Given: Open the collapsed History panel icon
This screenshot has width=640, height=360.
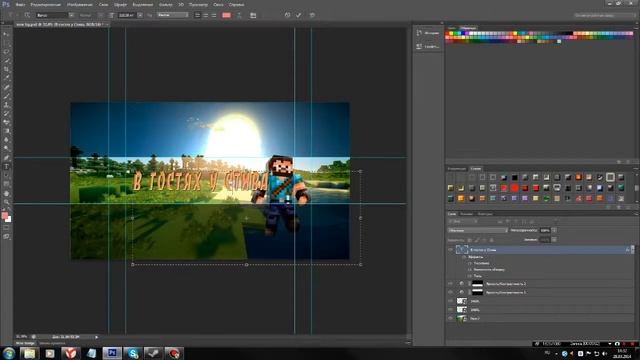Looking at the screenshot, I should coord(419,33).
